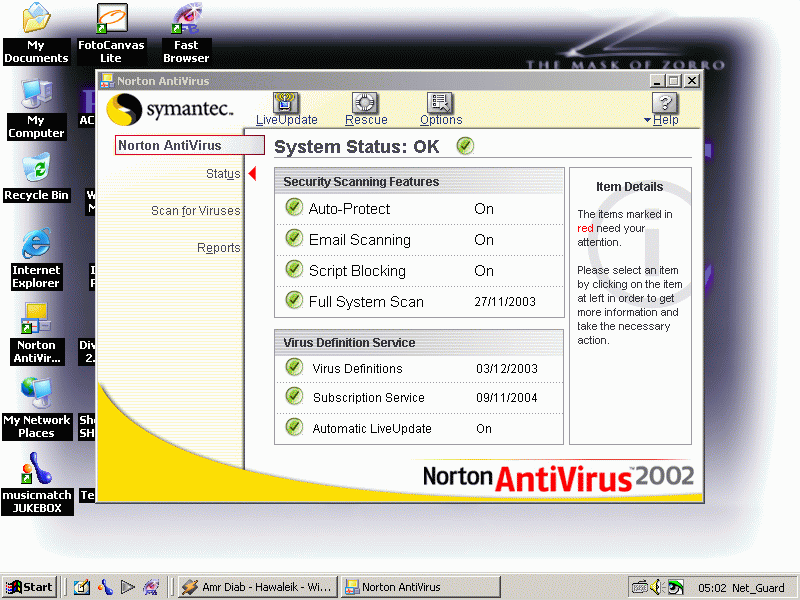Open My Computer on the desktop
Viewport: 800px width, 600px height.
click(x=36, y=109)
